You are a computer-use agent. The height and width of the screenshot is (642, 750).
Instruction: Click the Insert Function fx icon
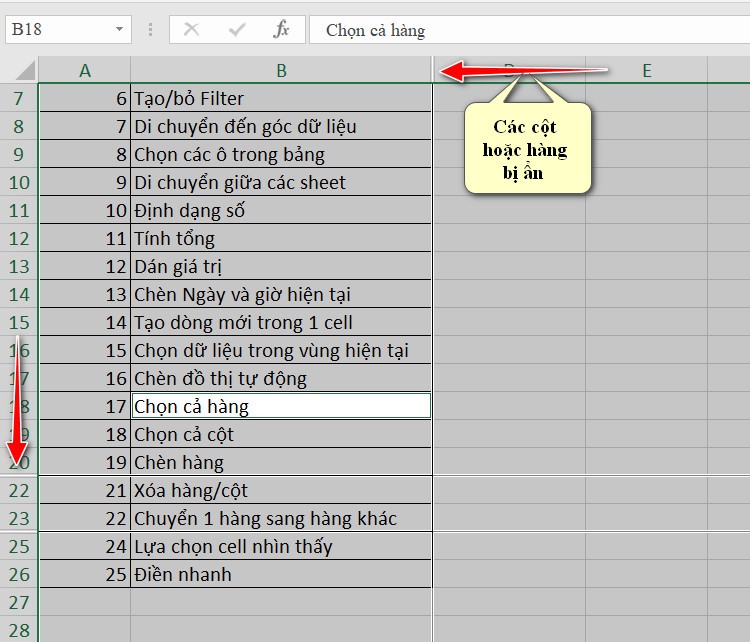(281, 30)
